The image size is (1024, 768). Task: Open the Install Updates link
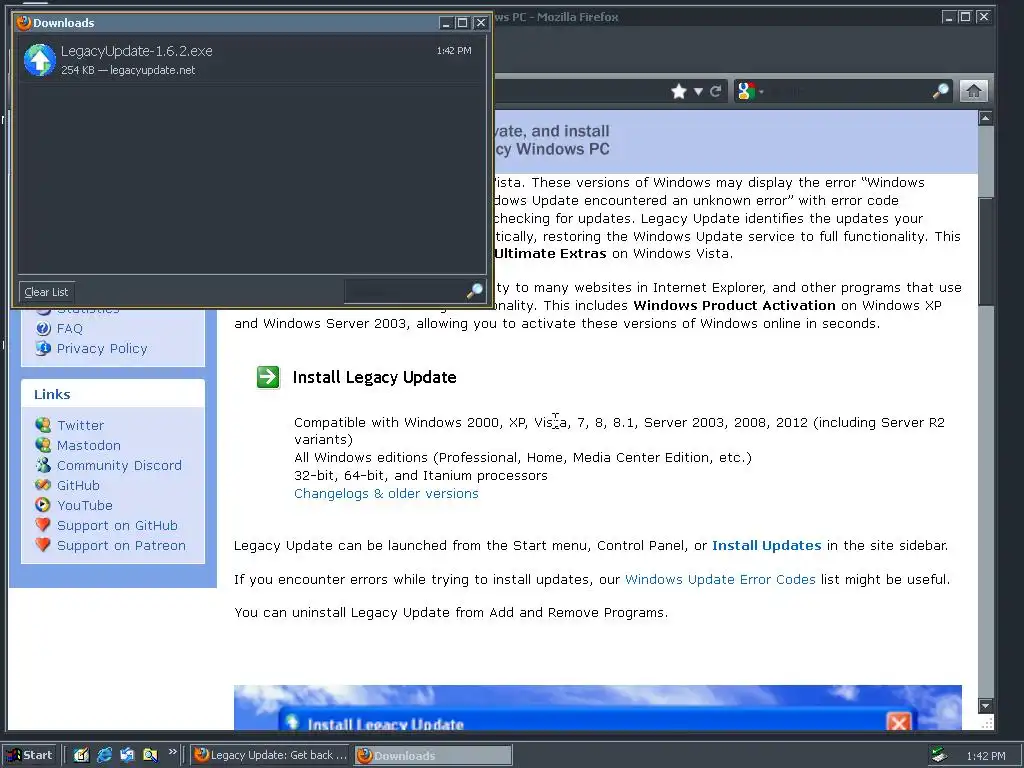(767, 545)
